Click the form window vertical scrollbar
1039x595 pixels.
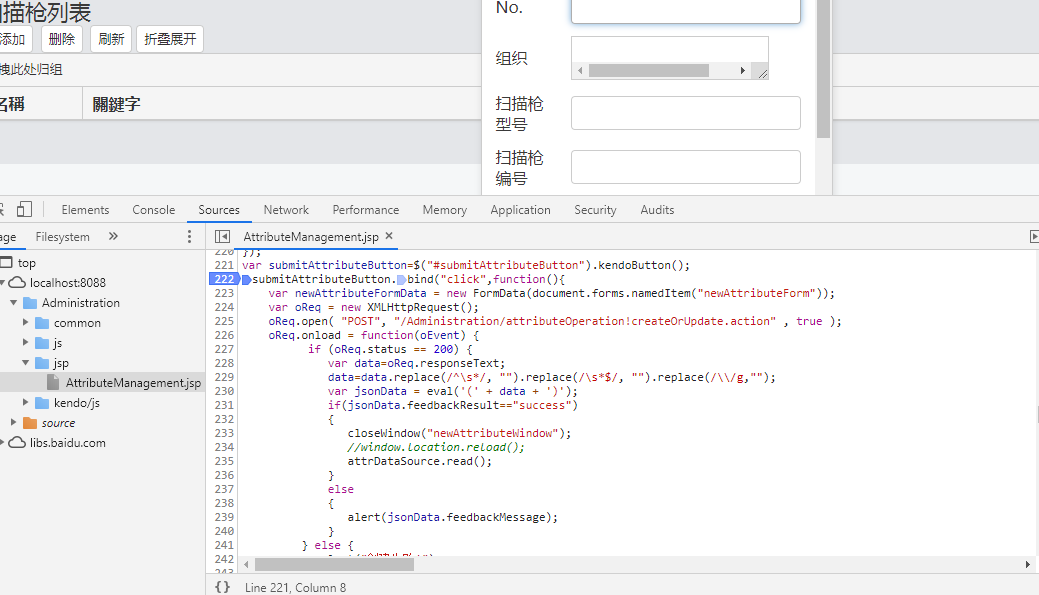click(x=824, y=69)
